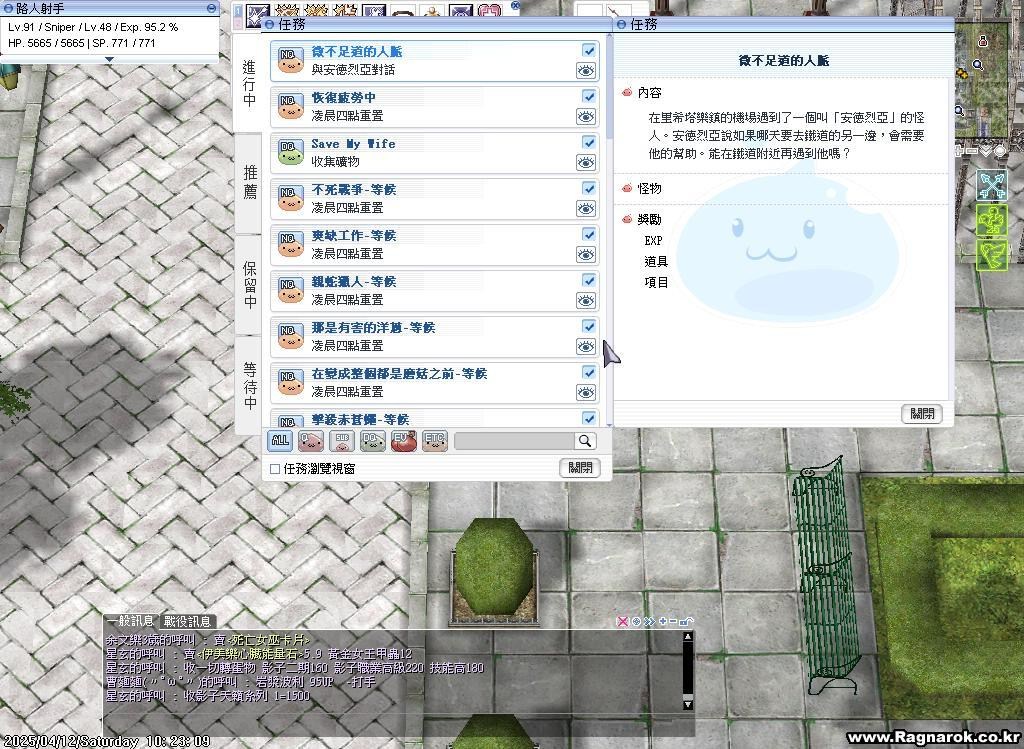
Task: Click the minus icon on chat bar
Action: tap(673, 621)
